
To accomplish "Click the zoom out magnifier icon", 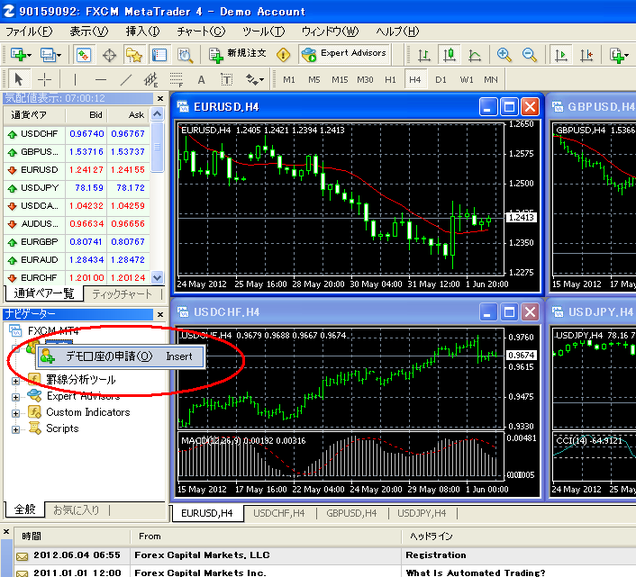I will click(x=529, y=54).
